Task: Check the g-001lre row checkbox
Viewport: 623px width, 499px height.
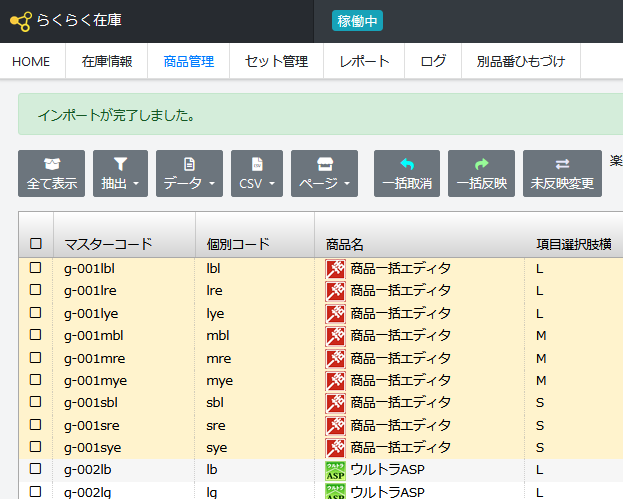Action: click(36, 289)
